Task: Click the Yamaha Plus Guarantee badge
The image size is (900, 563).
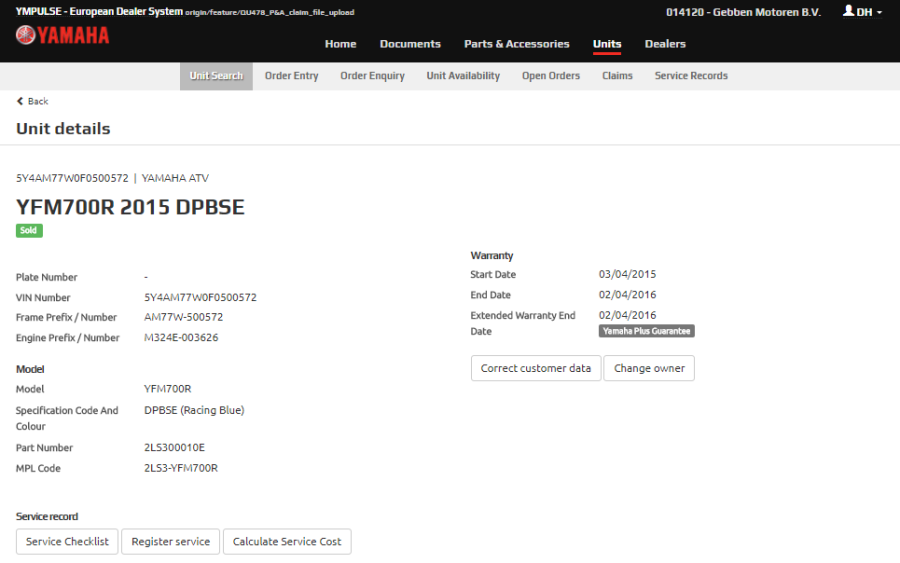Action: coord(646,331)
